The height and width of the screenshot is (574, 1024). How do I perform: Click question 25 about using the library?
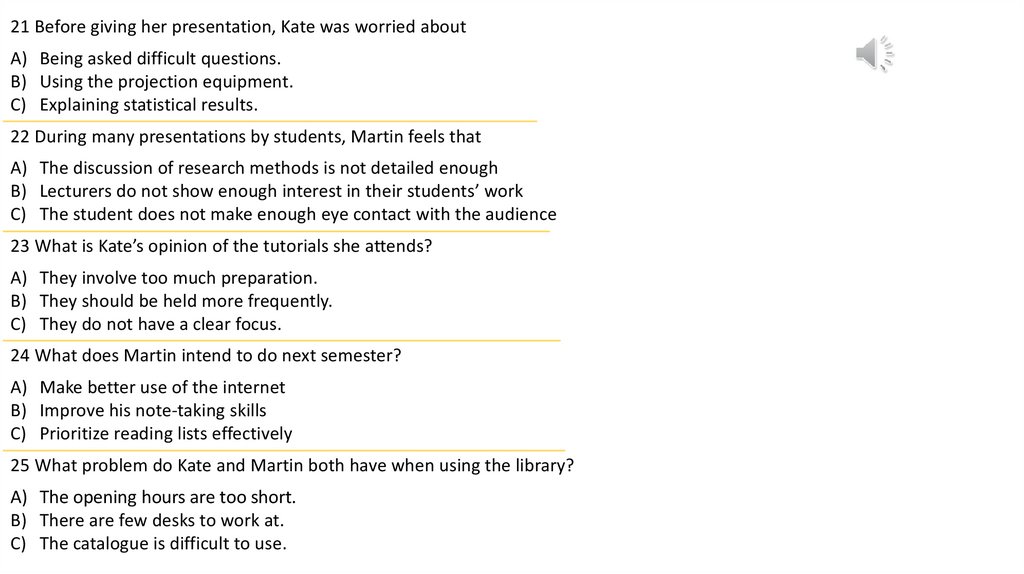(292, 466)
